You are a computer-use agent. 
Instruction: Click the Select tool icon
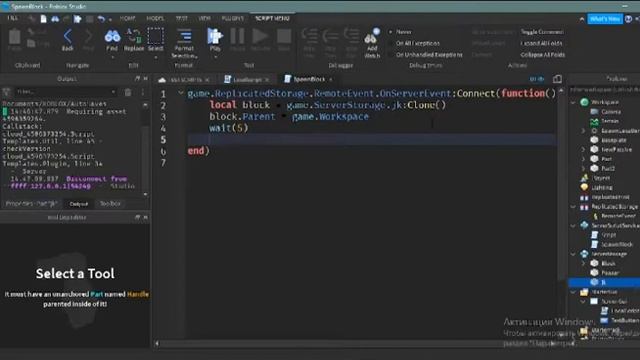(x=155, y=36)
